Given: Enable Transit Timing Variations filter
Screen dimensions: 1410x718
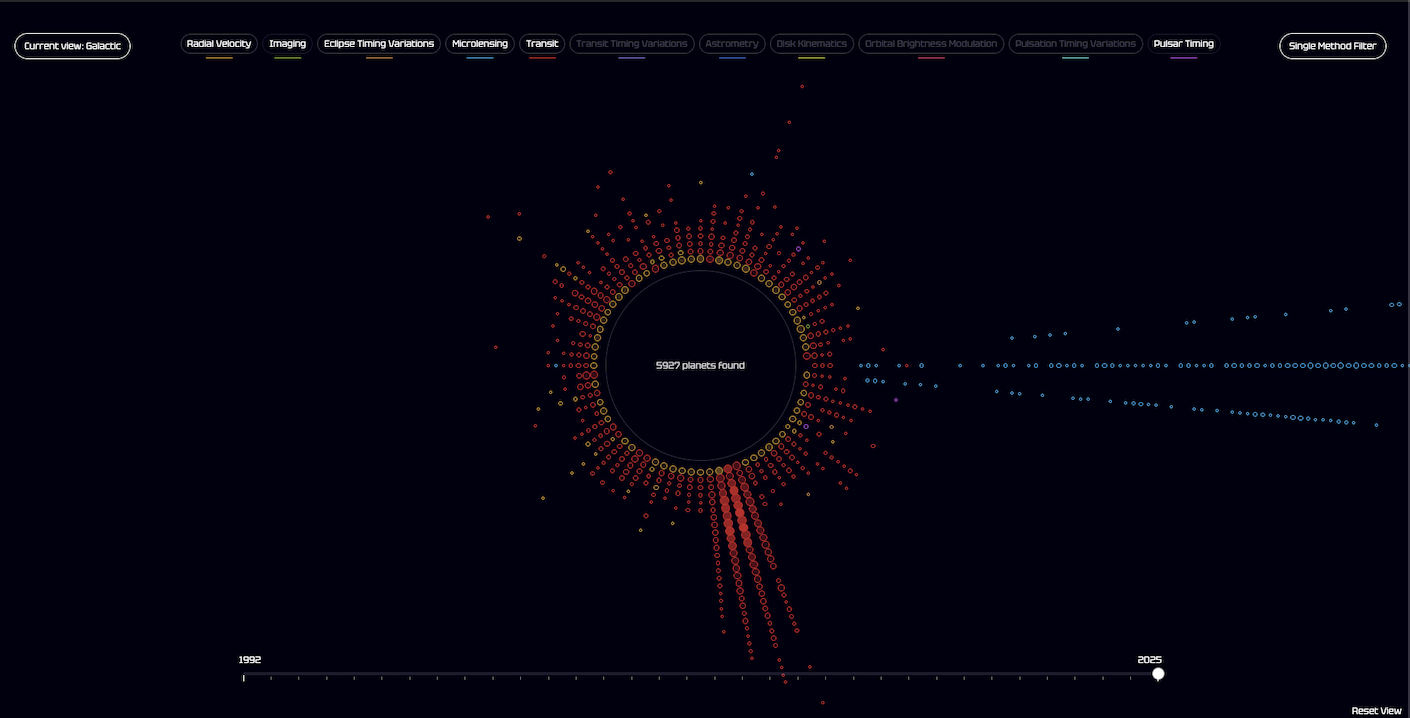Looking at the screenshot, I should (x=631, y=44).
